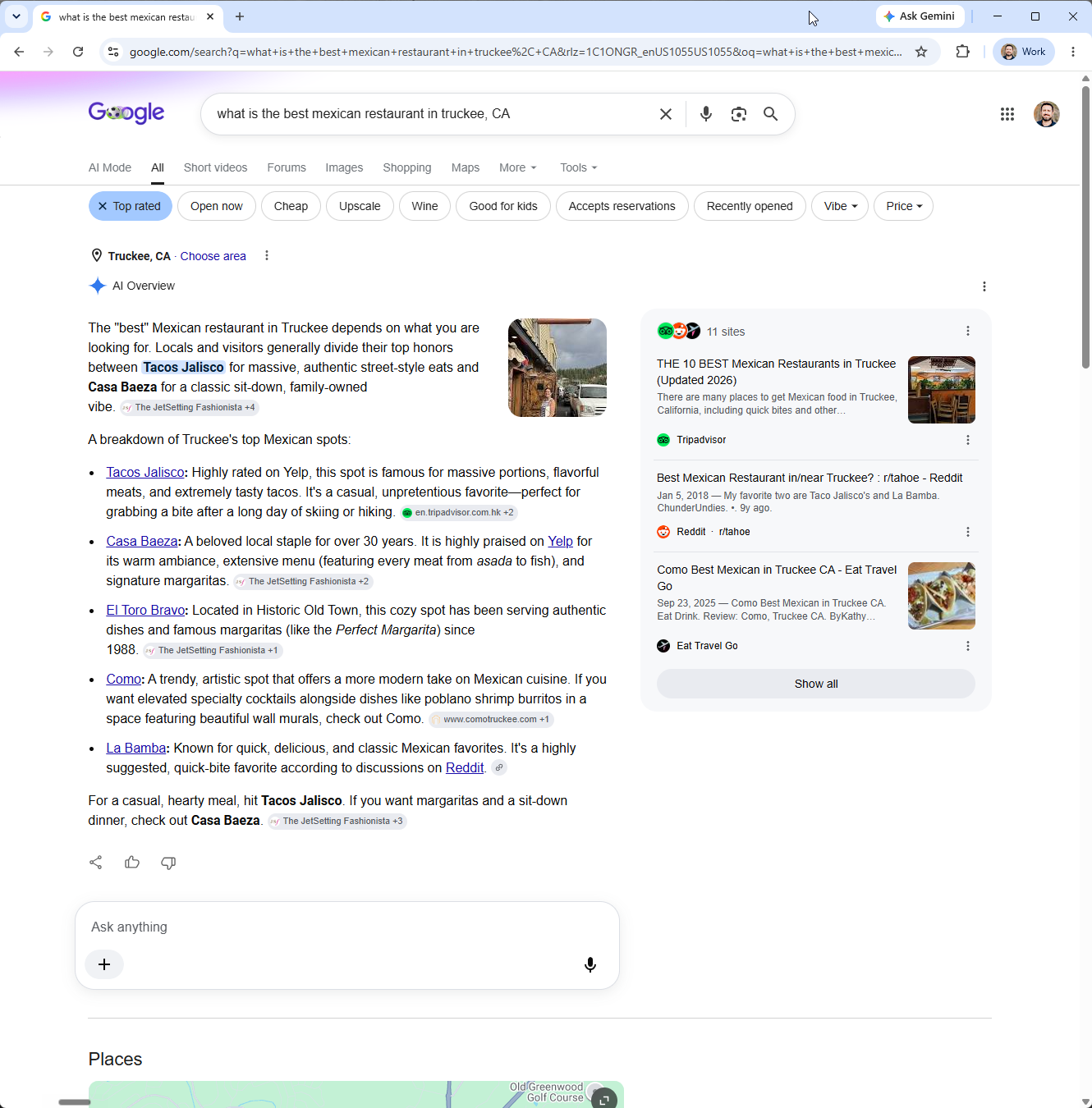Open the La Bamba link
This screenshot has width=1092, height=1108.
click(136, 749)
